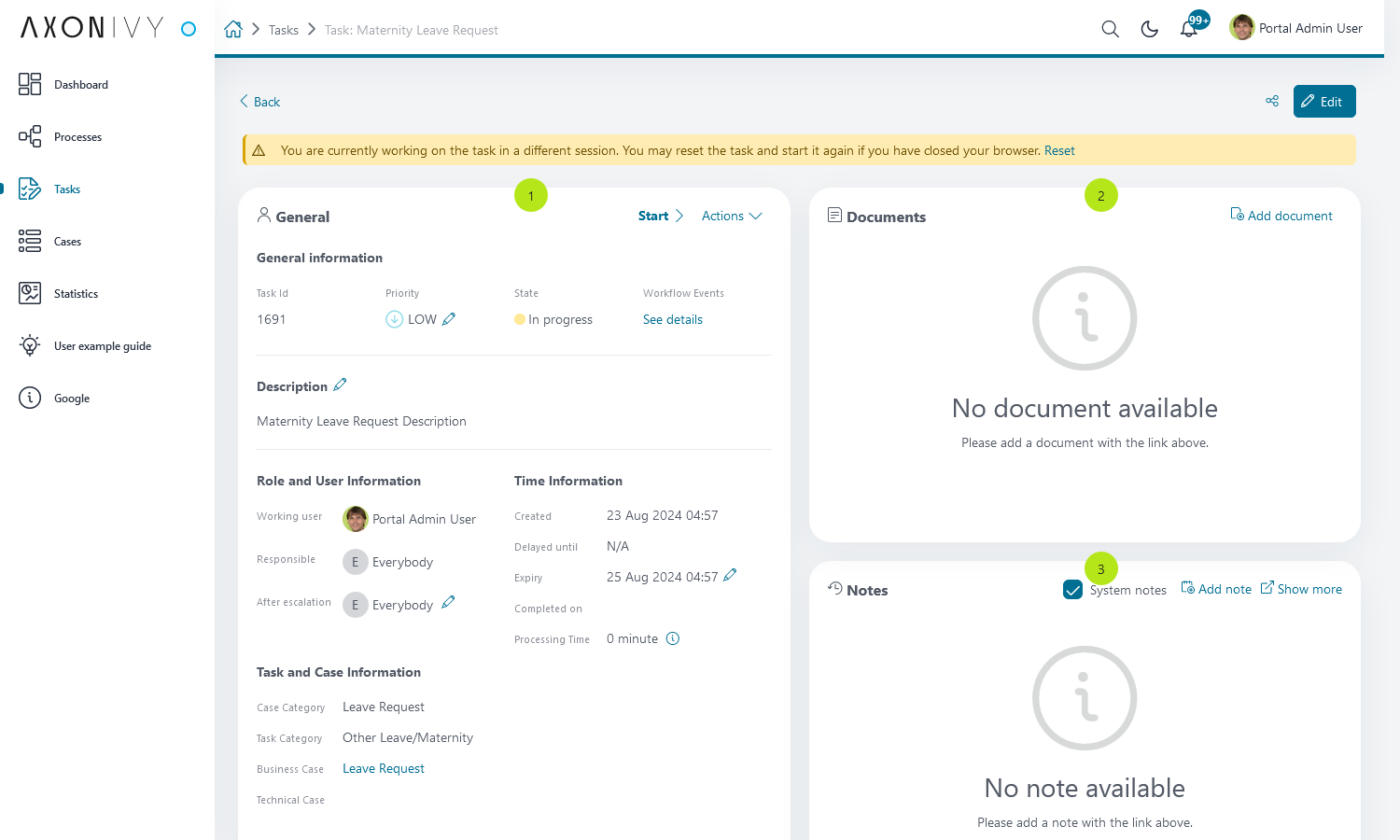Open notifications bell icon
The width and height of the screenshot is (1400, 840).
(1189, 29)
